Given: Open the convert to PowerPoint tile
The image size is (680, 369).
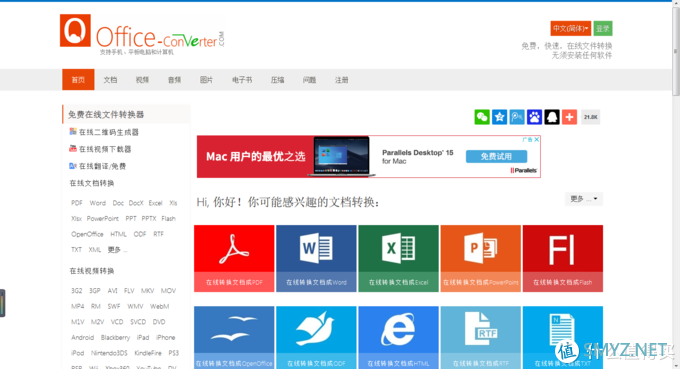Looking at the screenshot, I should pyautogui.click(x=481, y=258).
